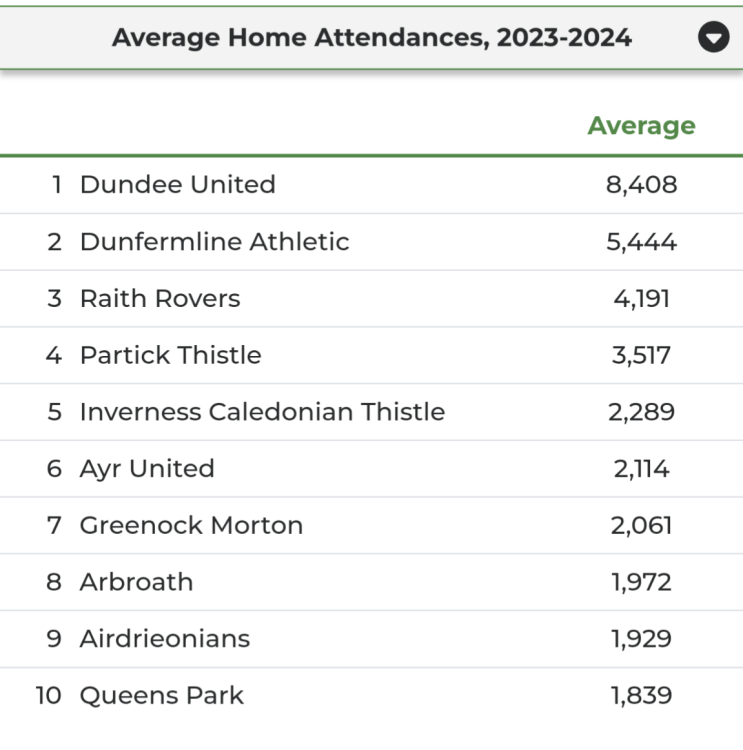The width and height of the screenshot is (743, 750).
Task: Select Dunfermline Athletic team name
Action: (x=214, y=242)
